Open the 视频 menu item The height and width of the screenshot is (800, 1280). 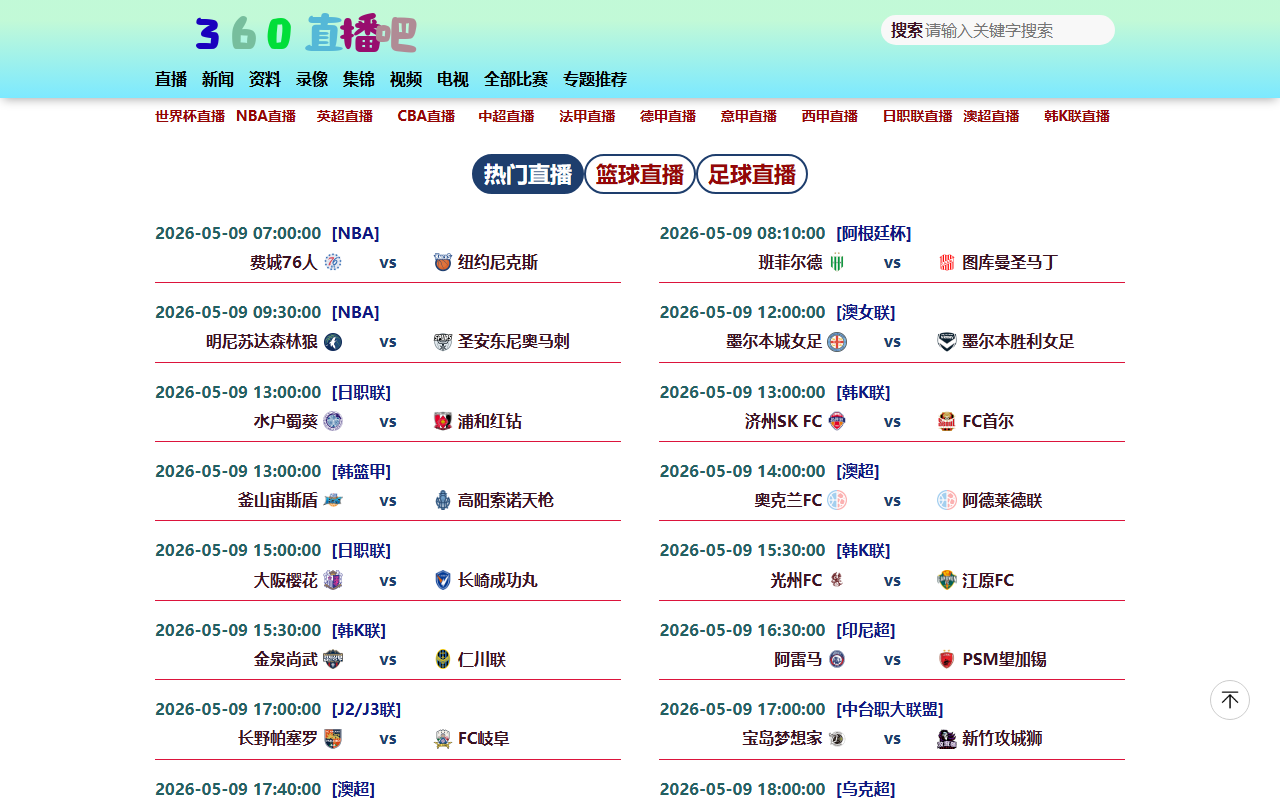[x=406, y=79]
